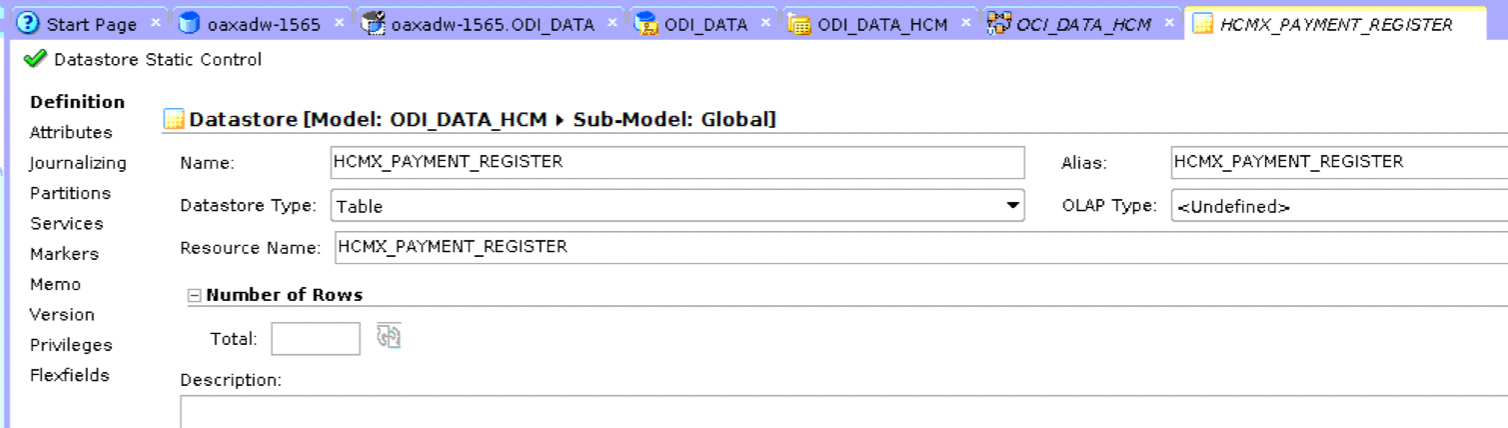Collapse the Number of Rows section

[x=195, y=295]
